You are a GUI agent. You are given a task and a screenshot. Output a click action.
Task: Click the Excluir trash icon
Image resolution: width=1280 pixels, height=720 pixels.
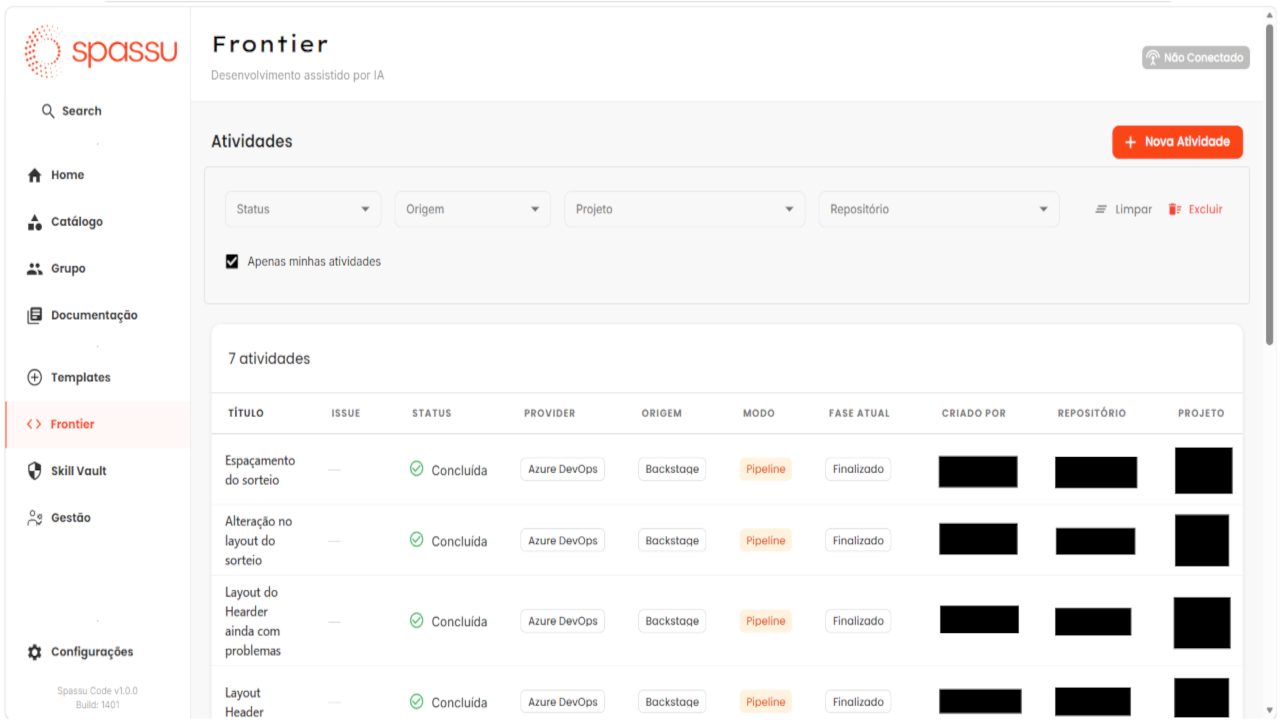pyautogui.click(x=1175, y=209)
